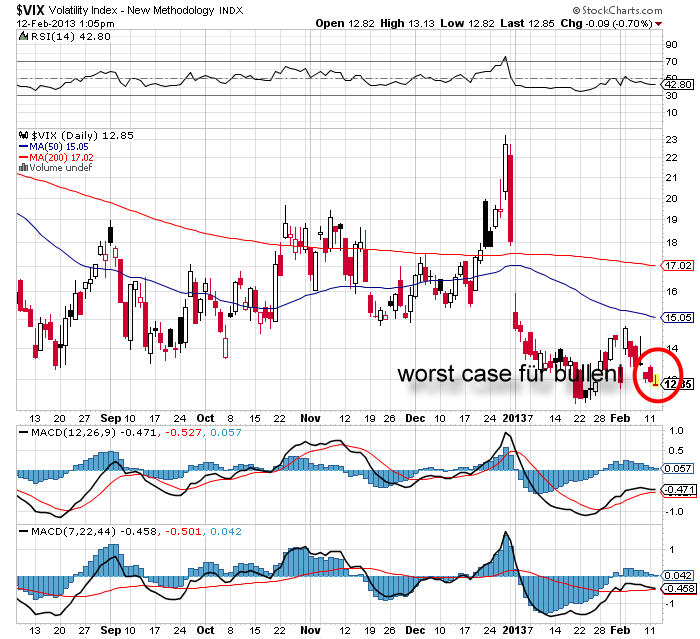Image resolution: width=700 pixels, height=639 pixels.
Task: Click the 15.05 price flag on right axis
Action: pos(678,317)
